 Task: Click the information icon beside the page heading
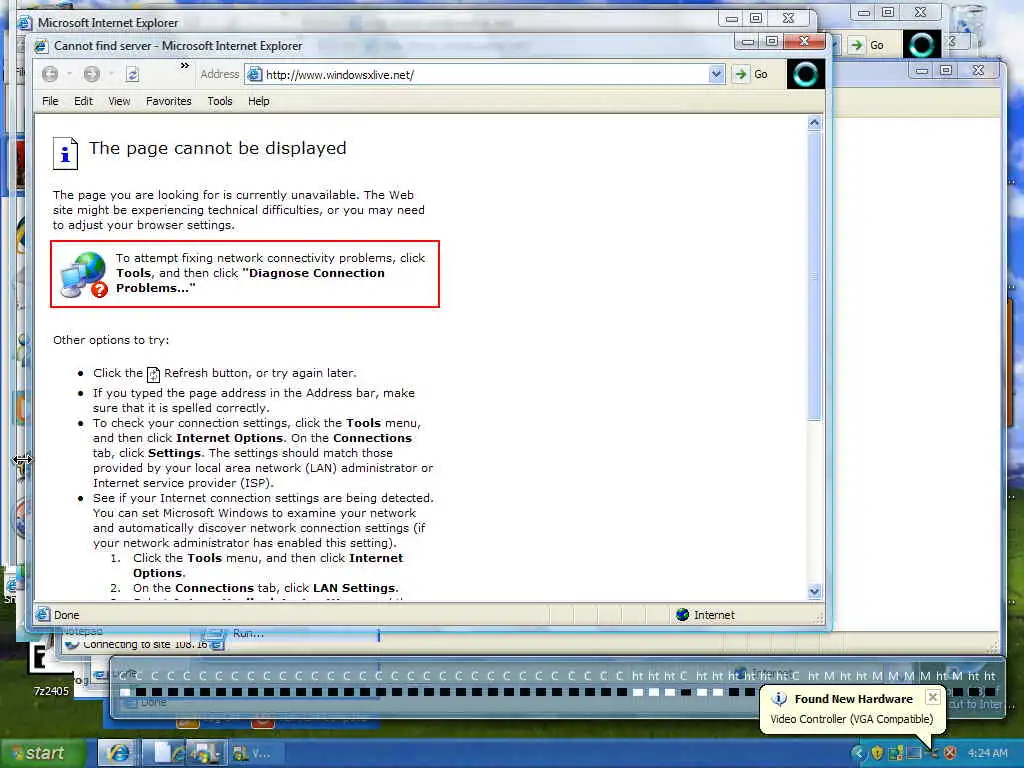point(65,153)
